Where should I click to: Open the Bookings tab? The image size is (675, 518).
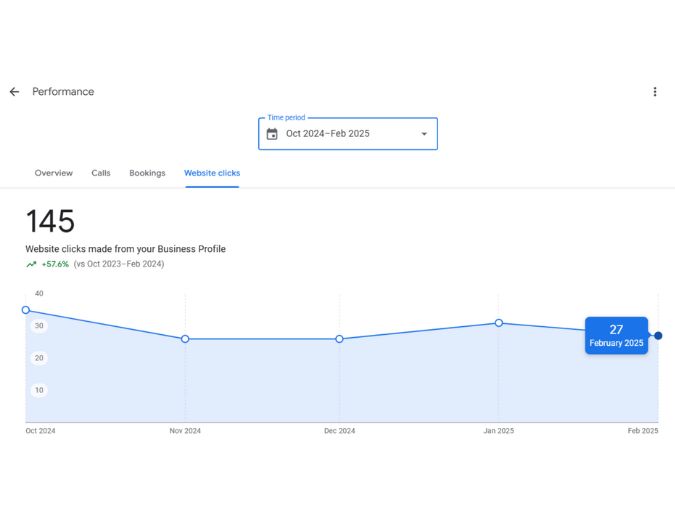(x=147, y=173)
